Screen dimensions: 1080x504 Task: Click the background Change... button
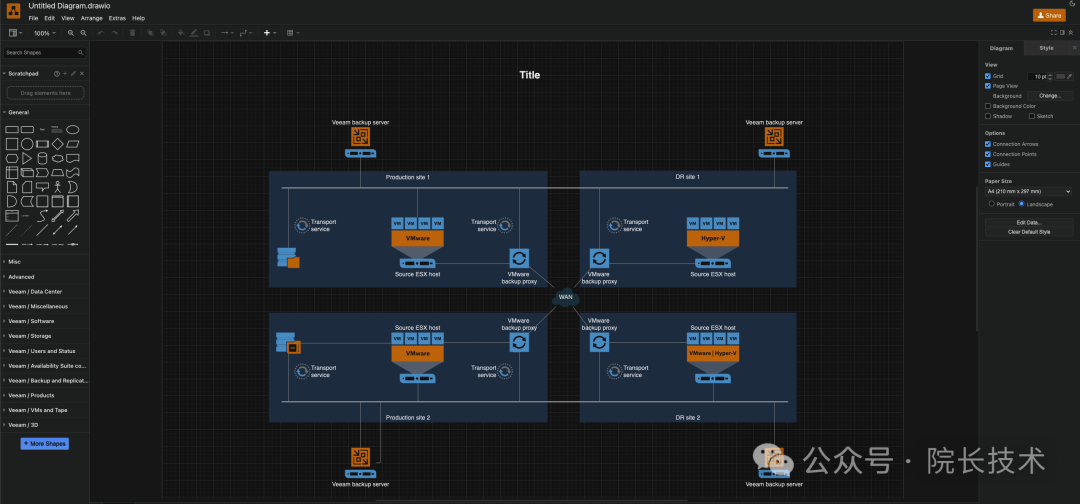tap(1050, 96)
